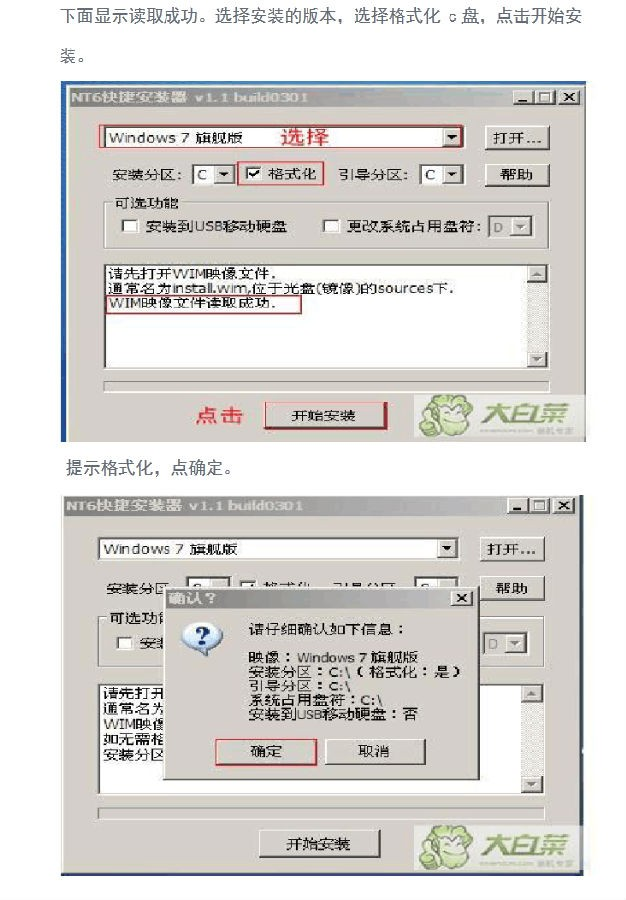Cancel the dialog with 取消 button
This screenshot has height=900, width=626.
(x=375, y=751)
